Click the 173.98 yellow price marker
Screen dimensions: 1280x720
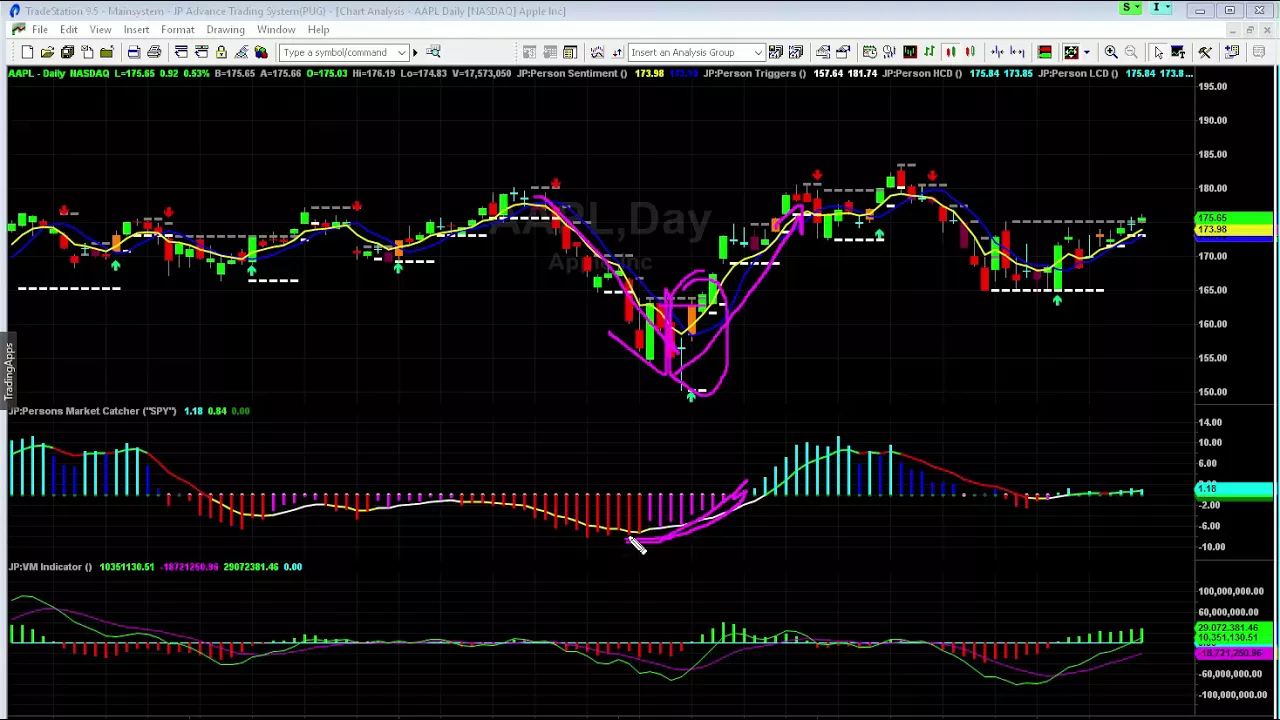click(1234, 230)
